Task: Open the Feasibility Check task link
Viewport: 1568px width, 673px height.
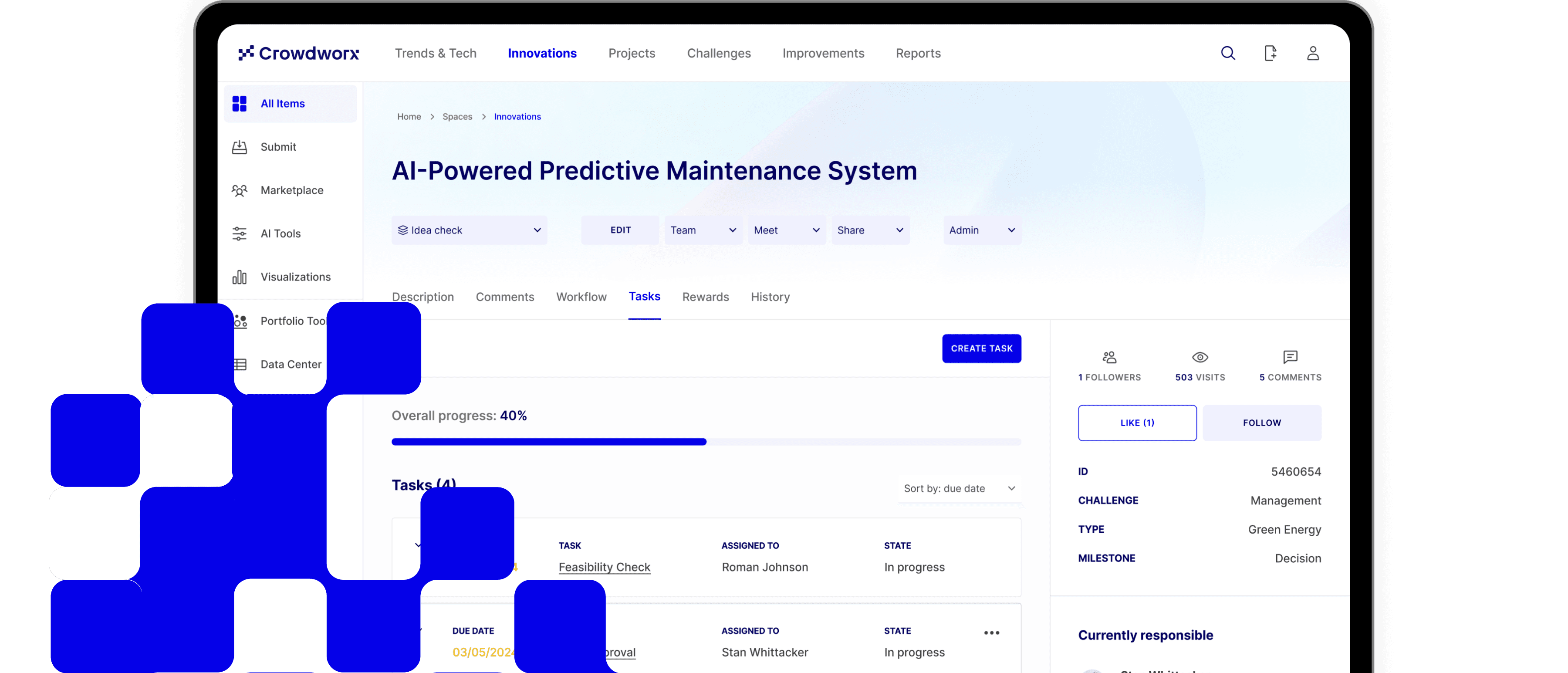Action: (605, 567)
